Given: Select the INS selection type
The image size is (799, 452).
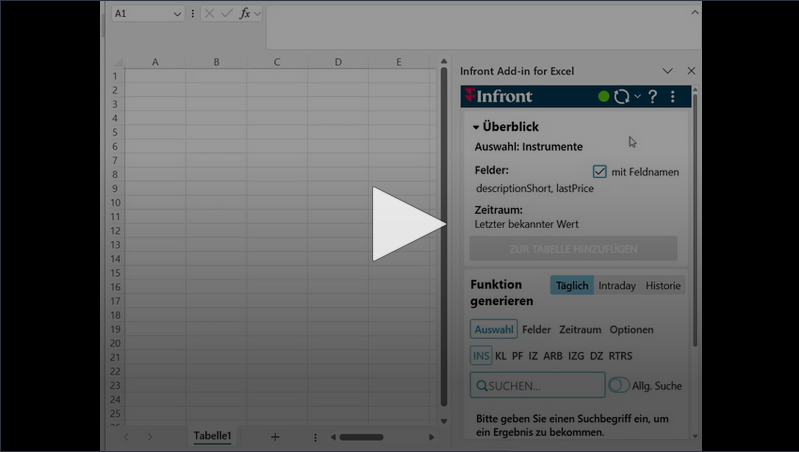Looking at the screenshot, I should [481, 356].
